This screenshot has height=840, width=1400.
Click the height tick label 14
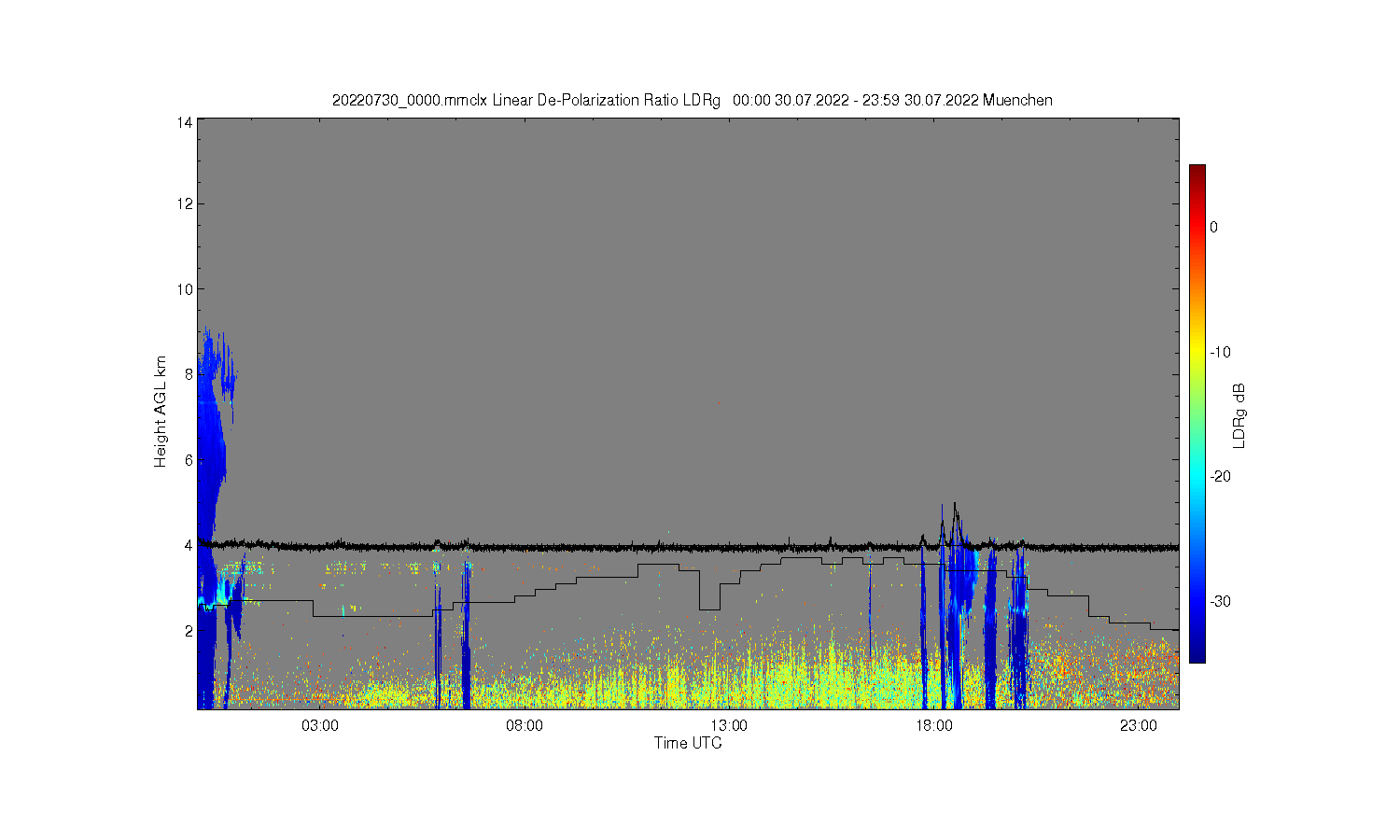185,122
